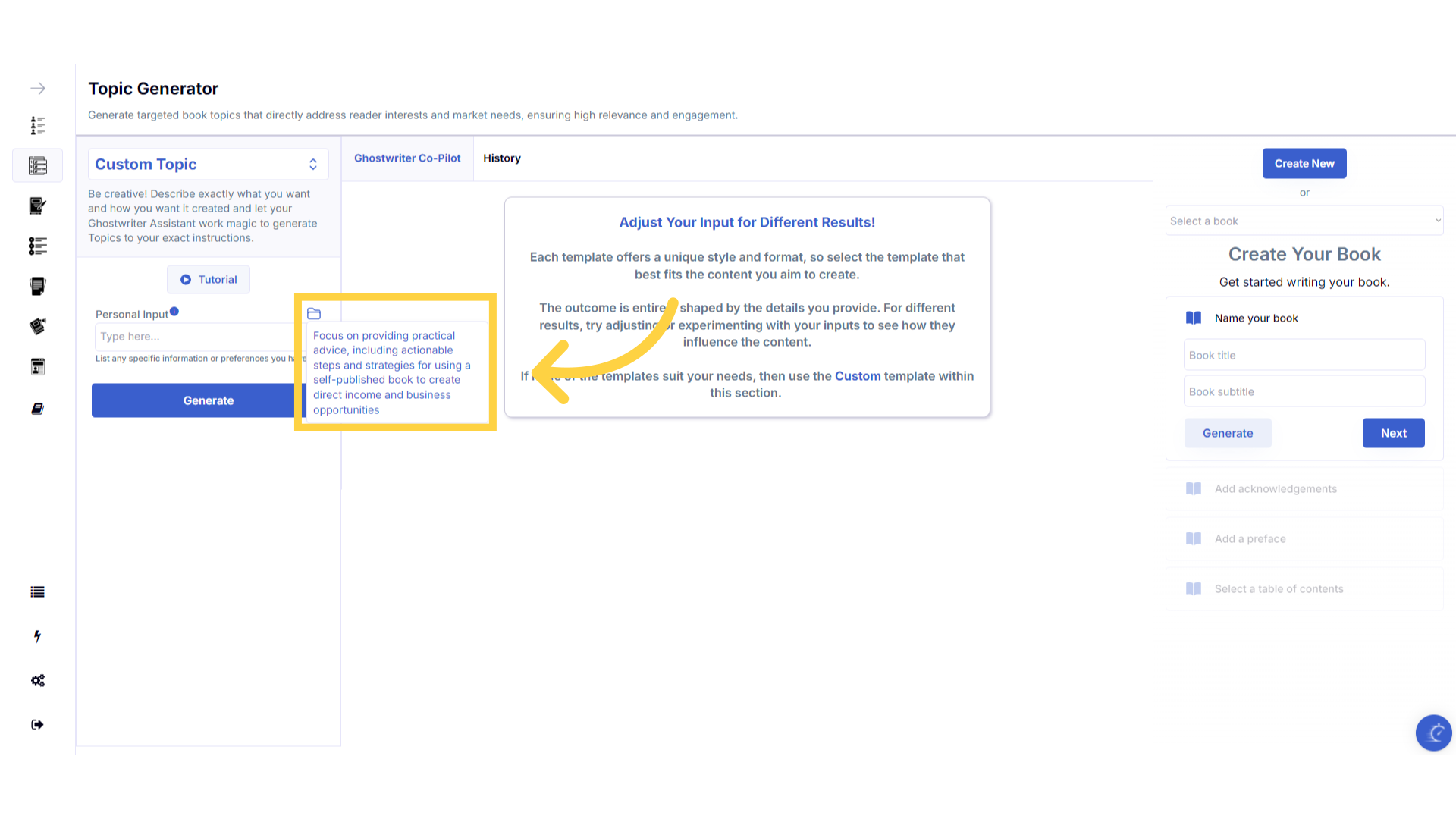Open the list menu sidebar icon
The height and width of the screenshot is (819, 1456).
37,592
